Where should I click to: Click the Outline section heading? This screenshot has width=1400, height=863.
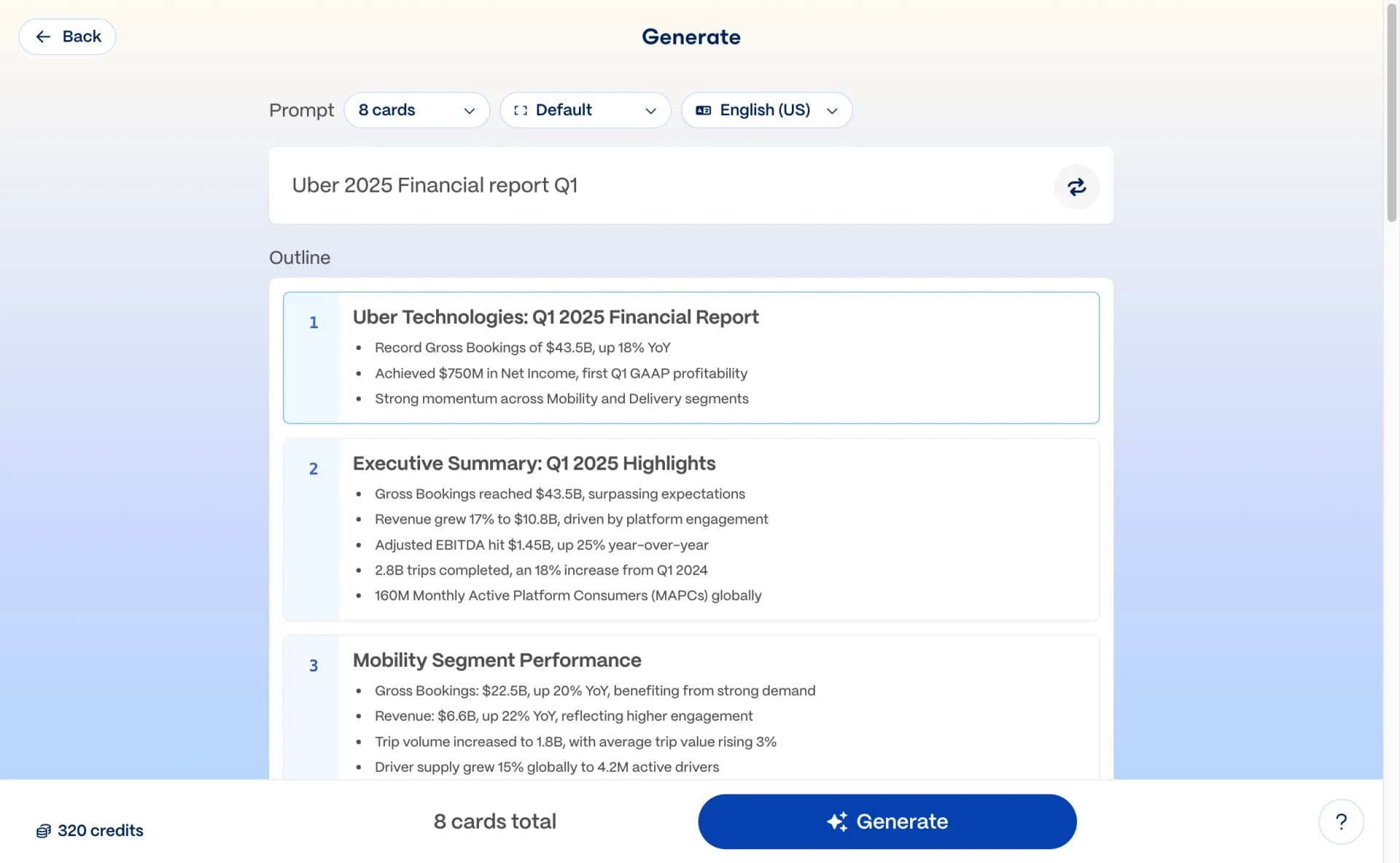point(300,258)
